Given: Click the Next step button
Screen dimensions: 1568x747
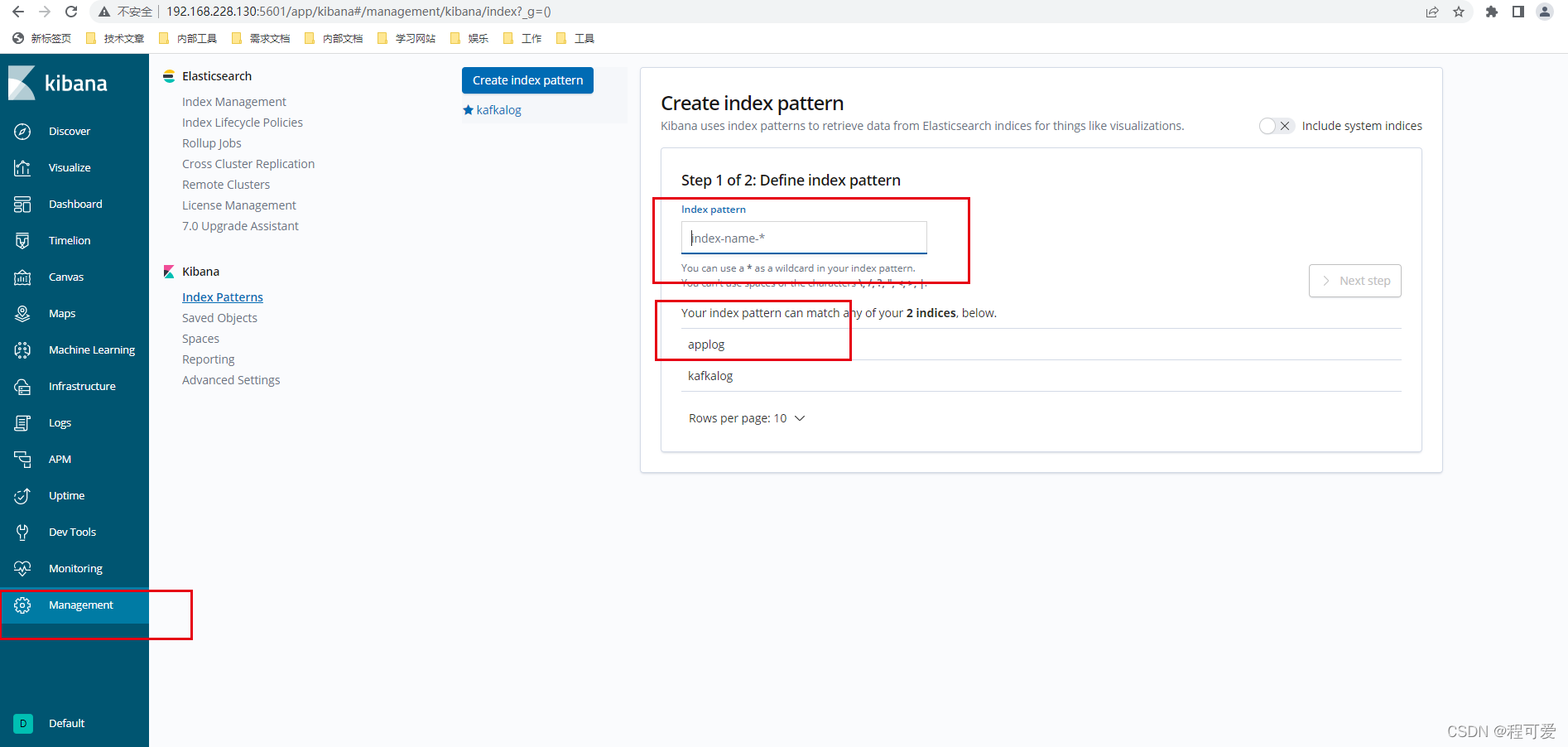Looking at the screenshot, I should [x=1355, y=281].
